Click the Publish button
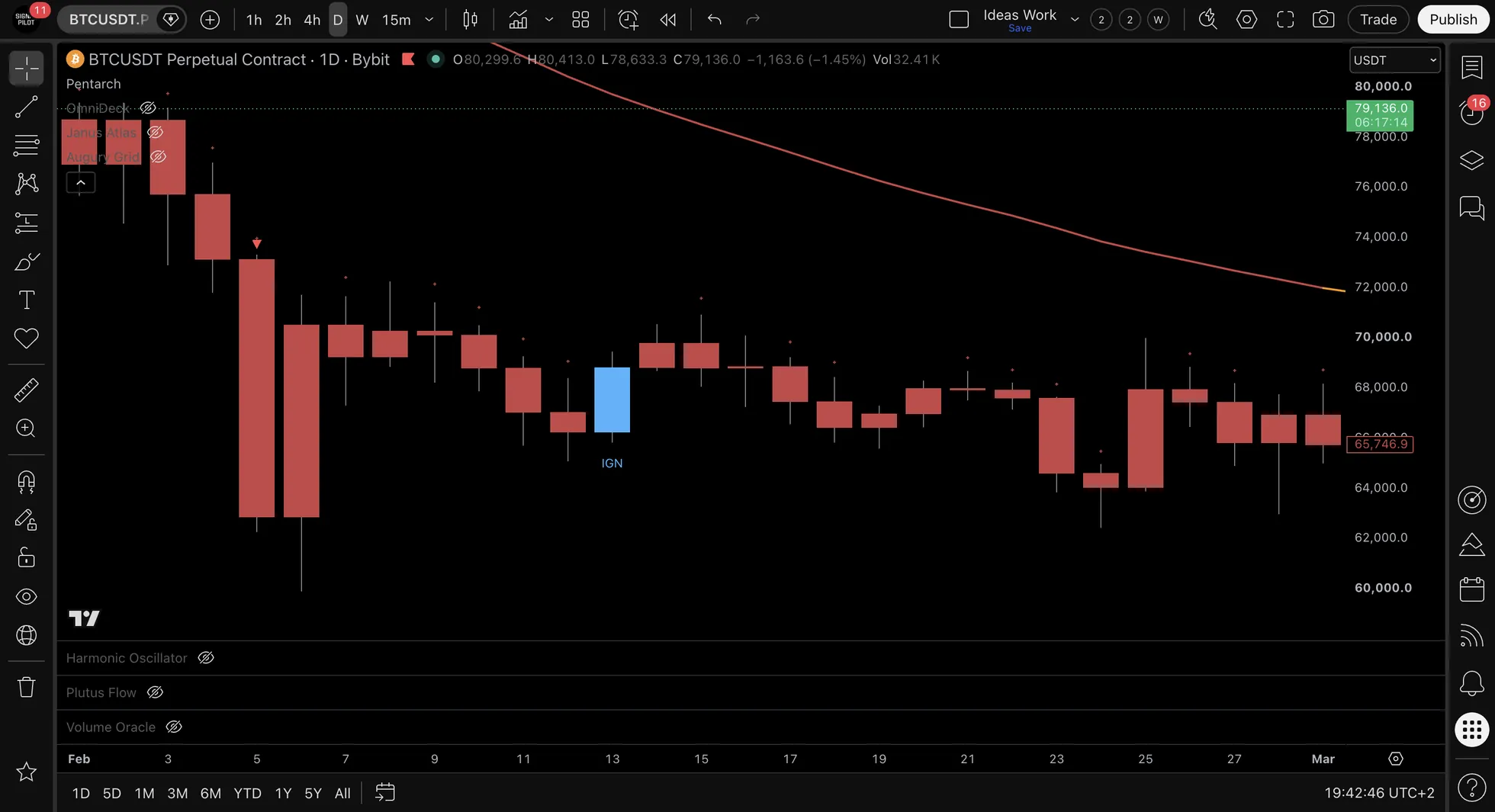This screenshot has width=1495, height=812. (x=1453, y=20)
